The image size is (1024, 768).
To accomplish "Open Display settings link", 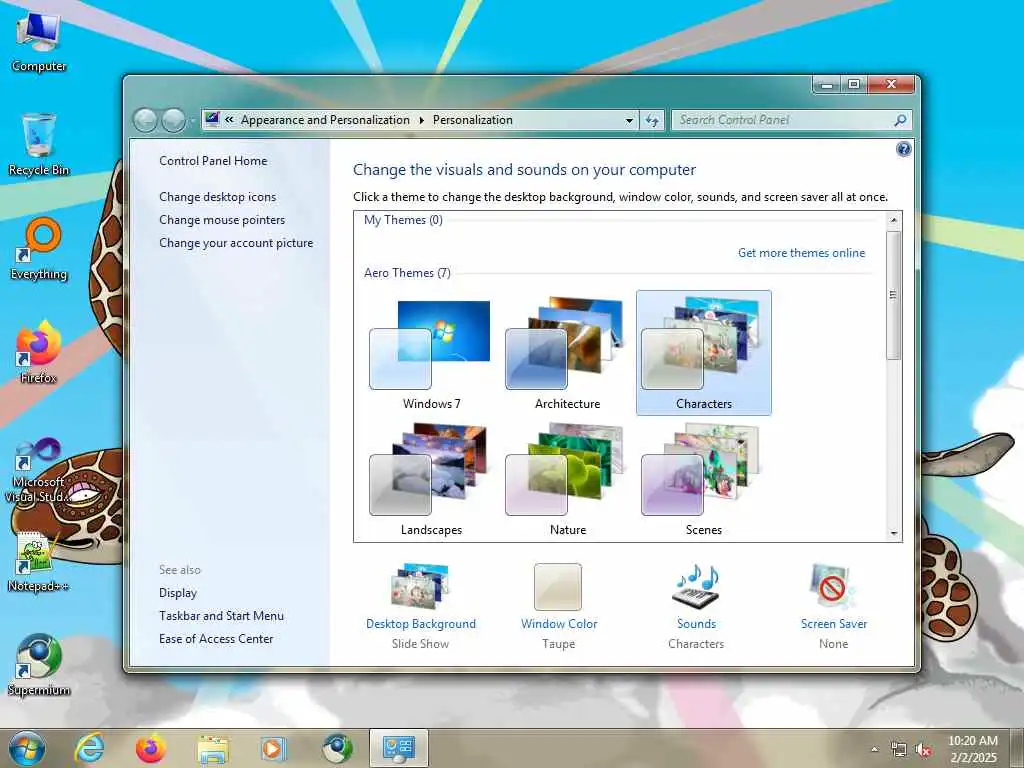I will pos(178,593).
